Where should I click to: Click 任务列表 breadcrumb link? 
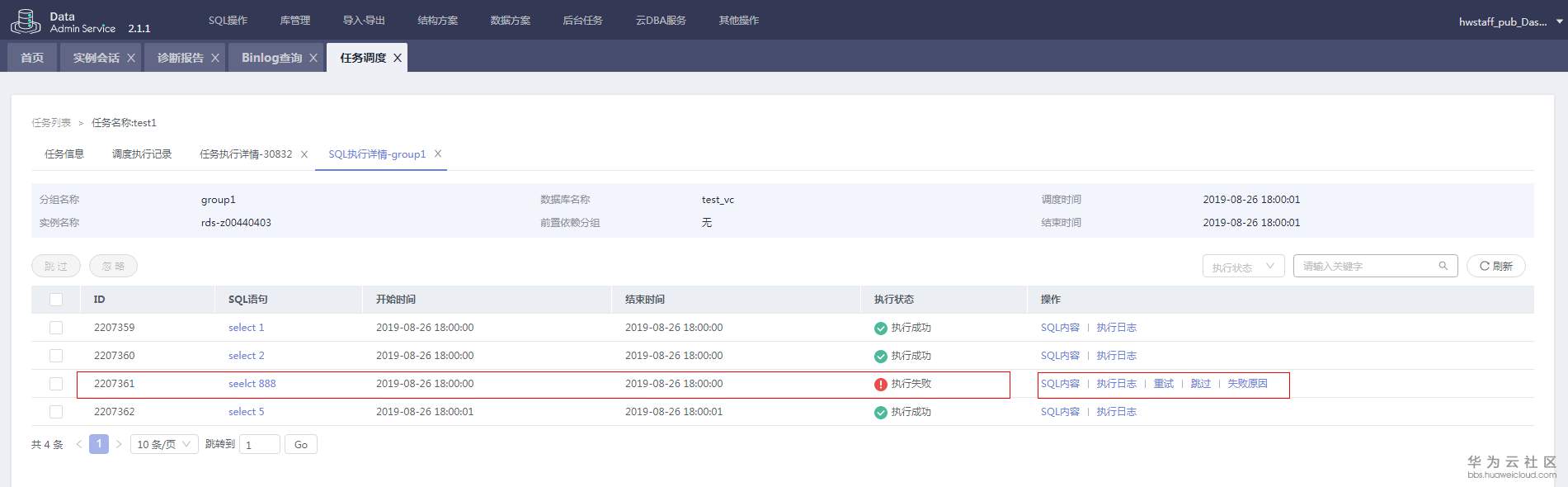(51, 122)
